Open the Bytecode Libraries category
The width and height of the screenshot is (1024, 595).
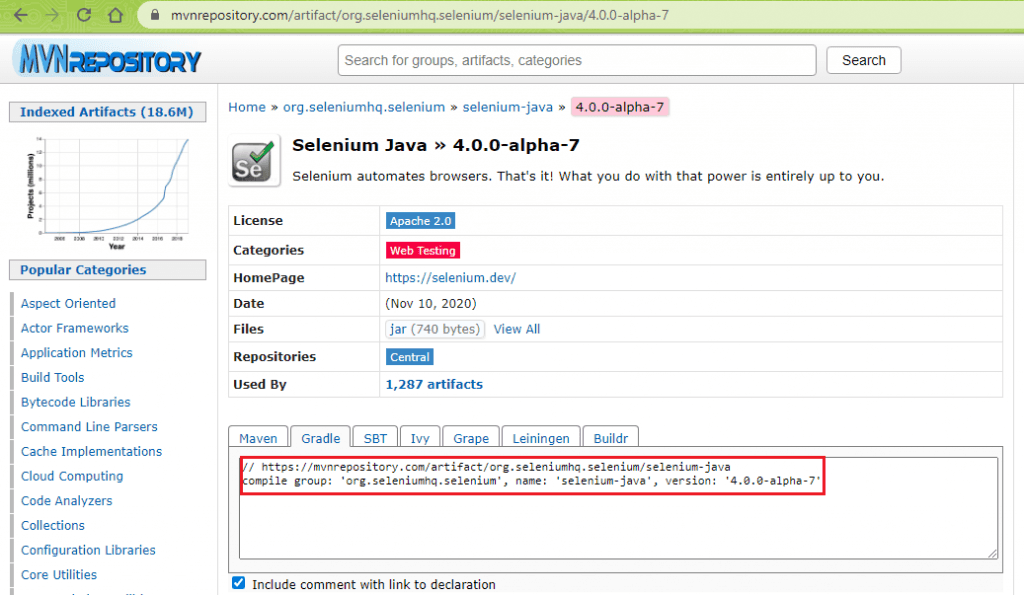(75, 402)
